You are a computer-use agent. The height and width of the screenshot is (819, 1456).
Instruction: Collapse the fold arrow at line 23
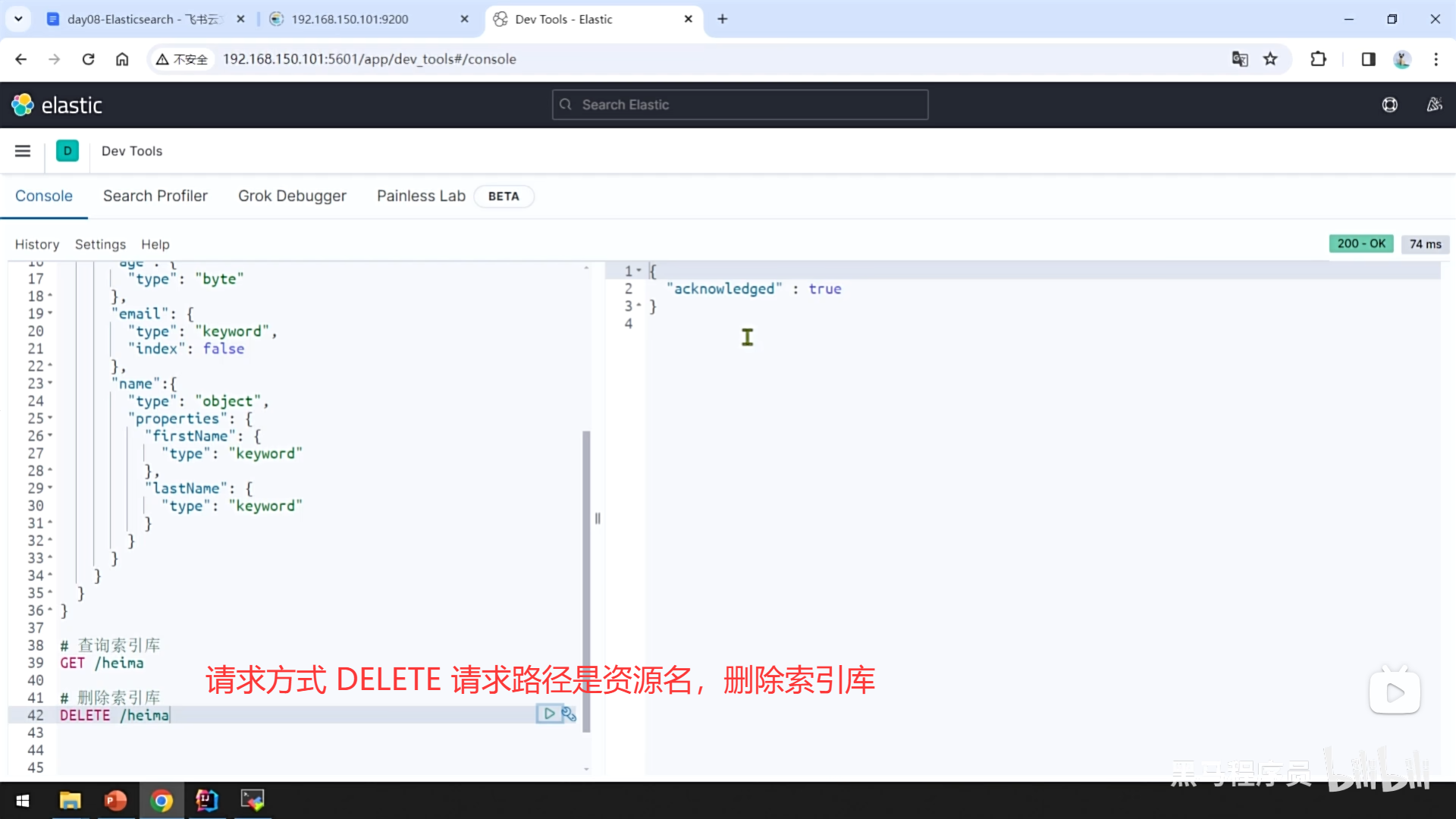(51, 384)
